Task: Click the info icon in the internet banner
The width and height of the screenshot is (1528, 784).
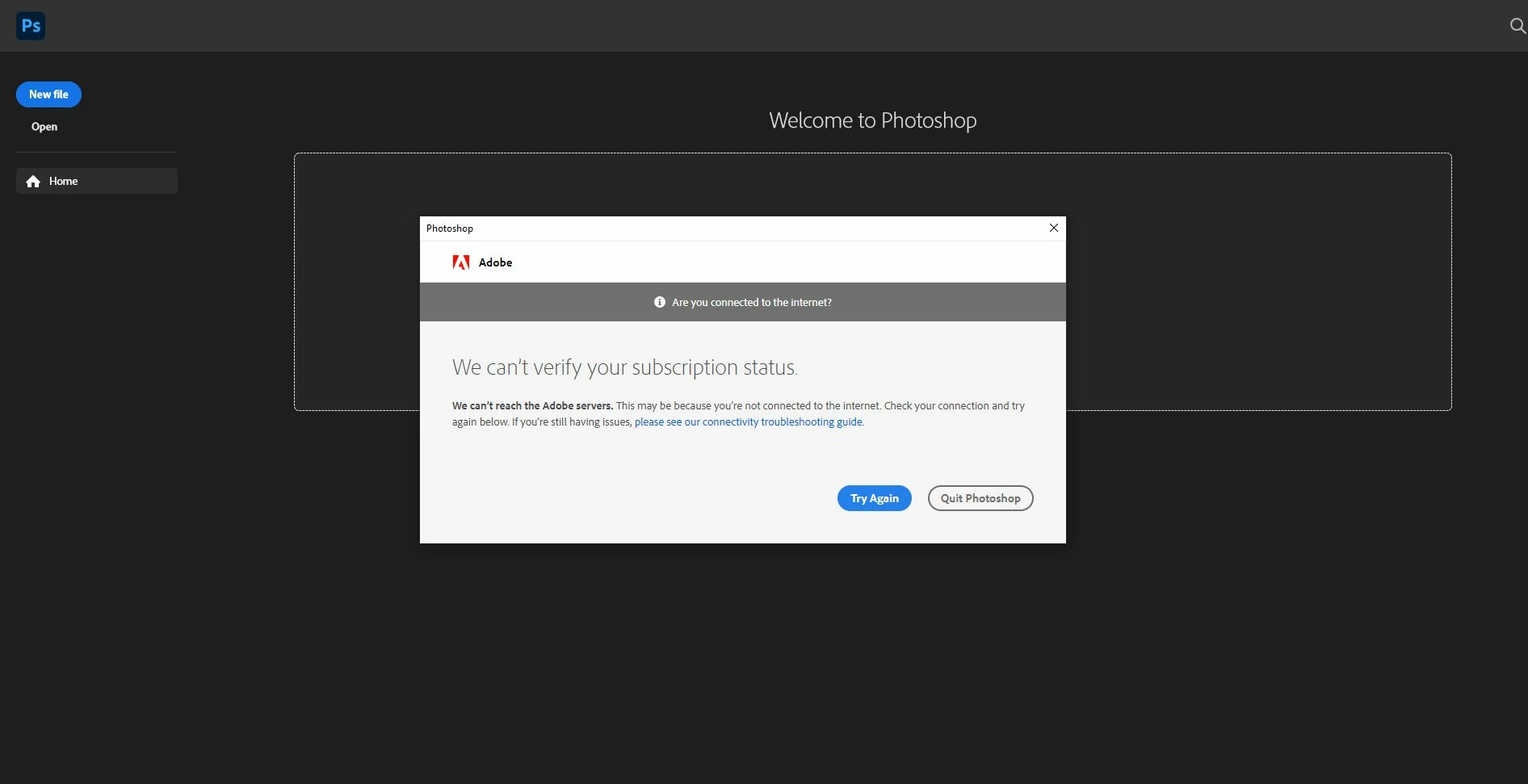Action: tap(660, 302)
